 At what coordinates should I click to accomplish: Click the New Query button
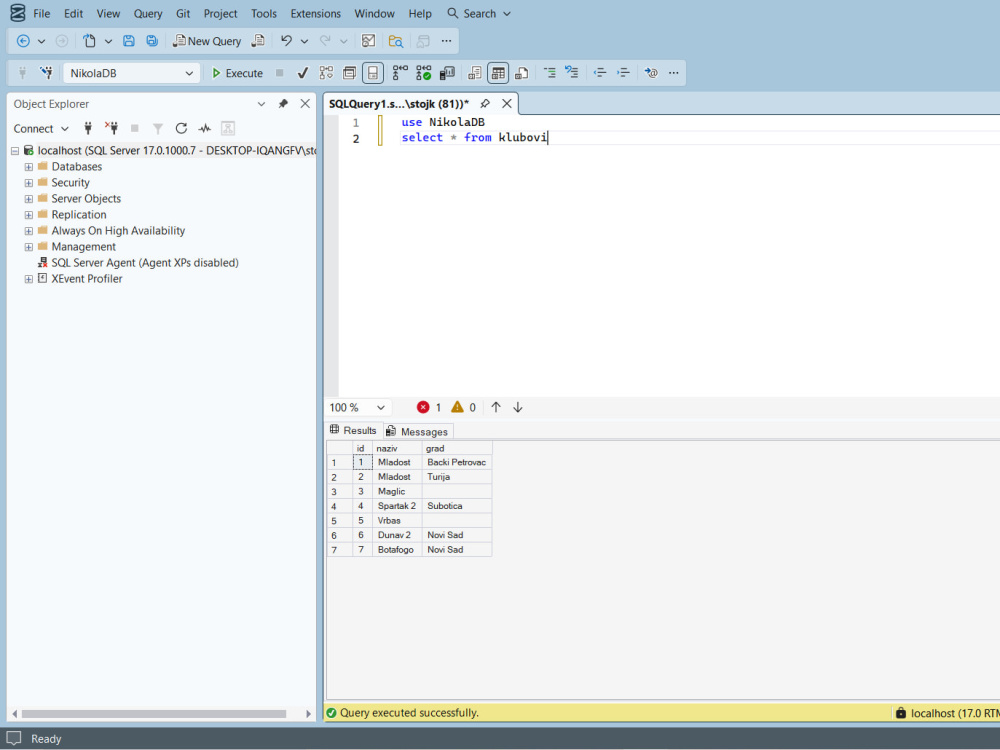(207, 41)
